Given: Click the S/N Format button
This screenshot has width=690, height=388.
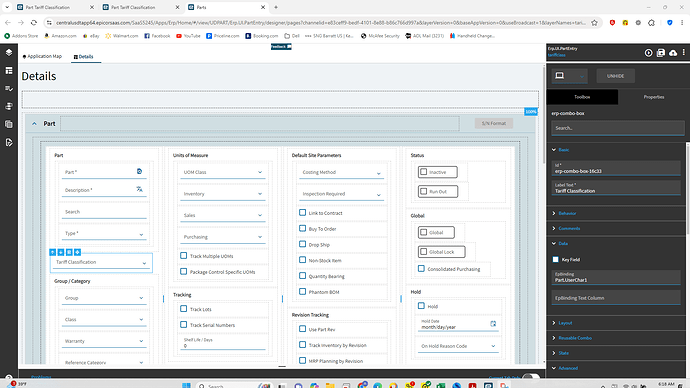Looking at the screenshot, I should [x=494, y=123].
